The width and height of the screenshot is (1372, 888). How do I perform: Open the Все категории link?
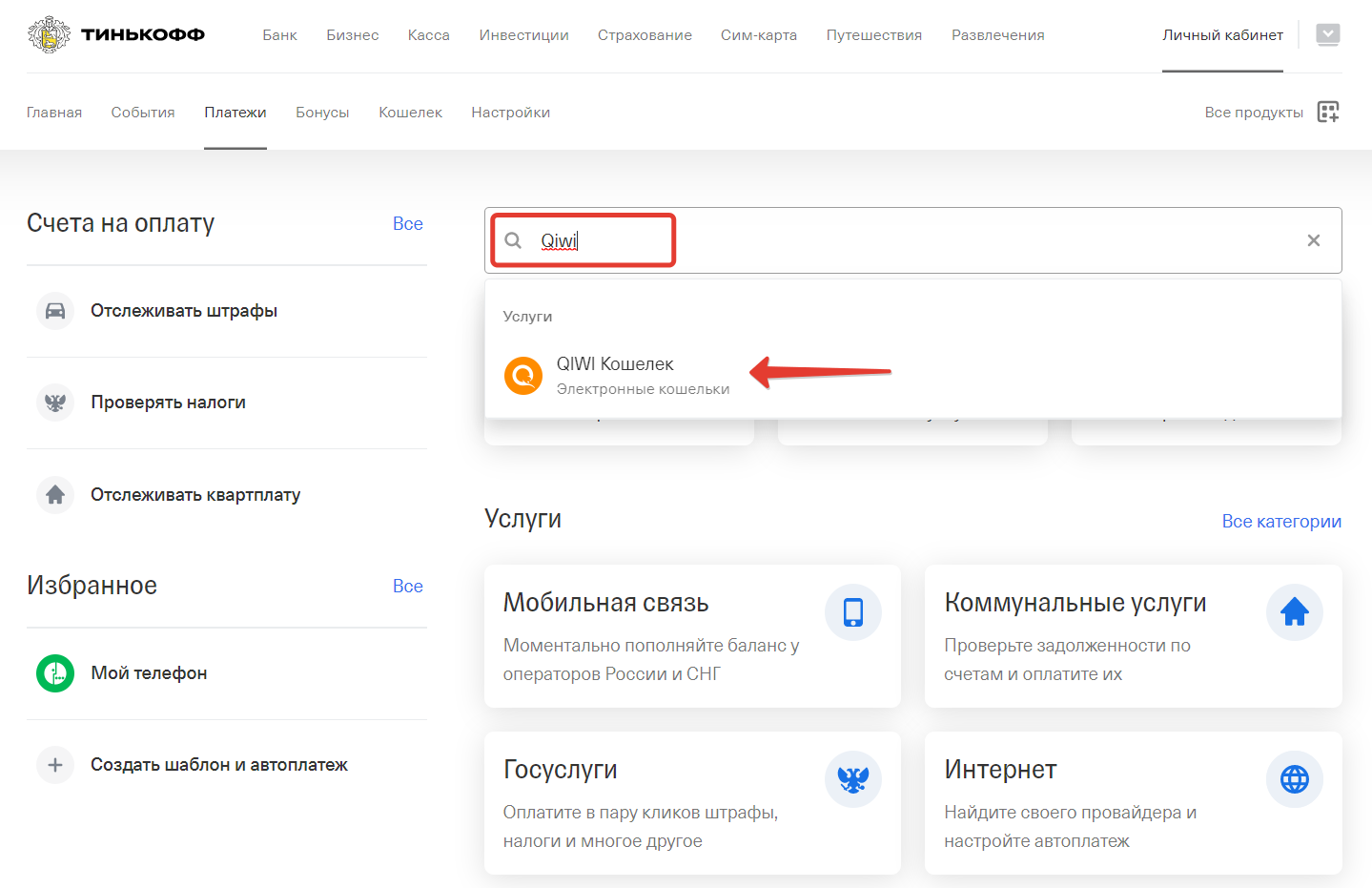tap(1281, 522)
